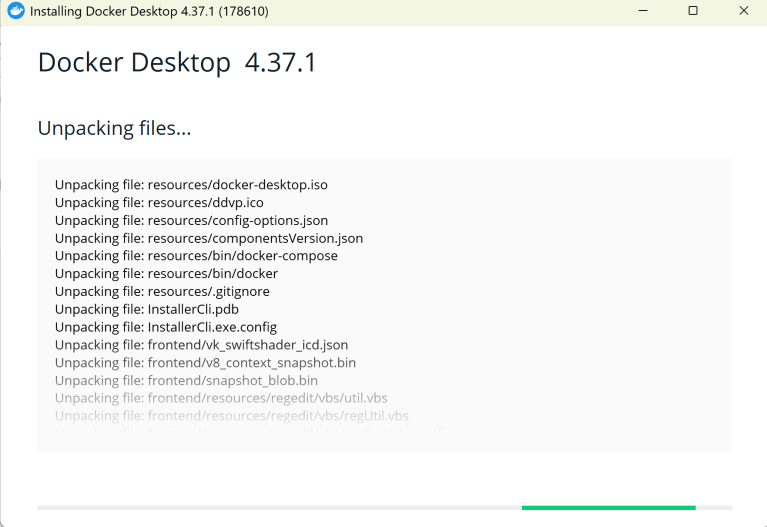Image resolution: width=767 pixels, height=527 pixels.
Task: Select log line resources/bin/docker-compose
Action: click(196, 256)
